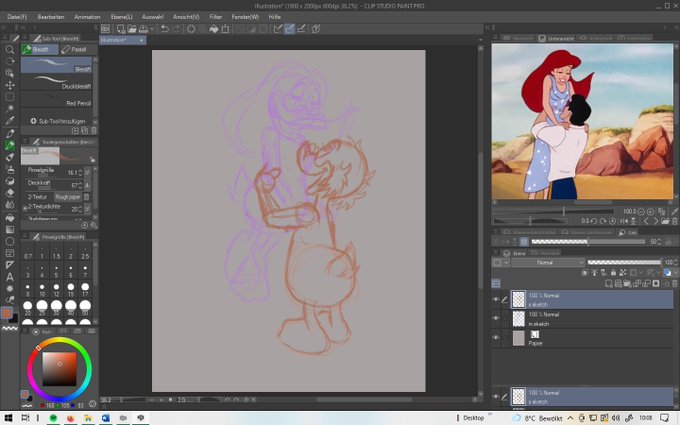Select the Auto select magic wand tool
Screen dimensions: 680x425
pos(10,108)
